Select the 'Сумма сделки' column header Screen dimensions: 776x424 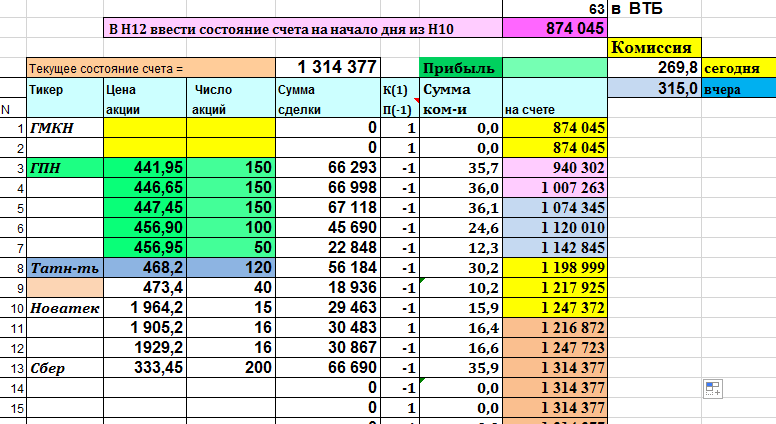(328, 98)
